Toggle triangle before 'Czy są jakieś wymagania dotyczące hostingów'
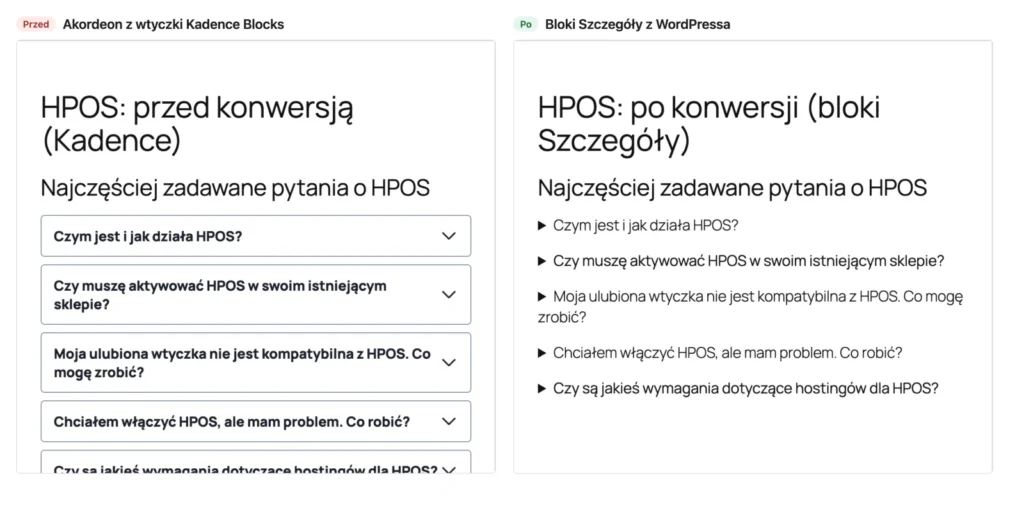The image size is (1024, 506). point(541,388)
